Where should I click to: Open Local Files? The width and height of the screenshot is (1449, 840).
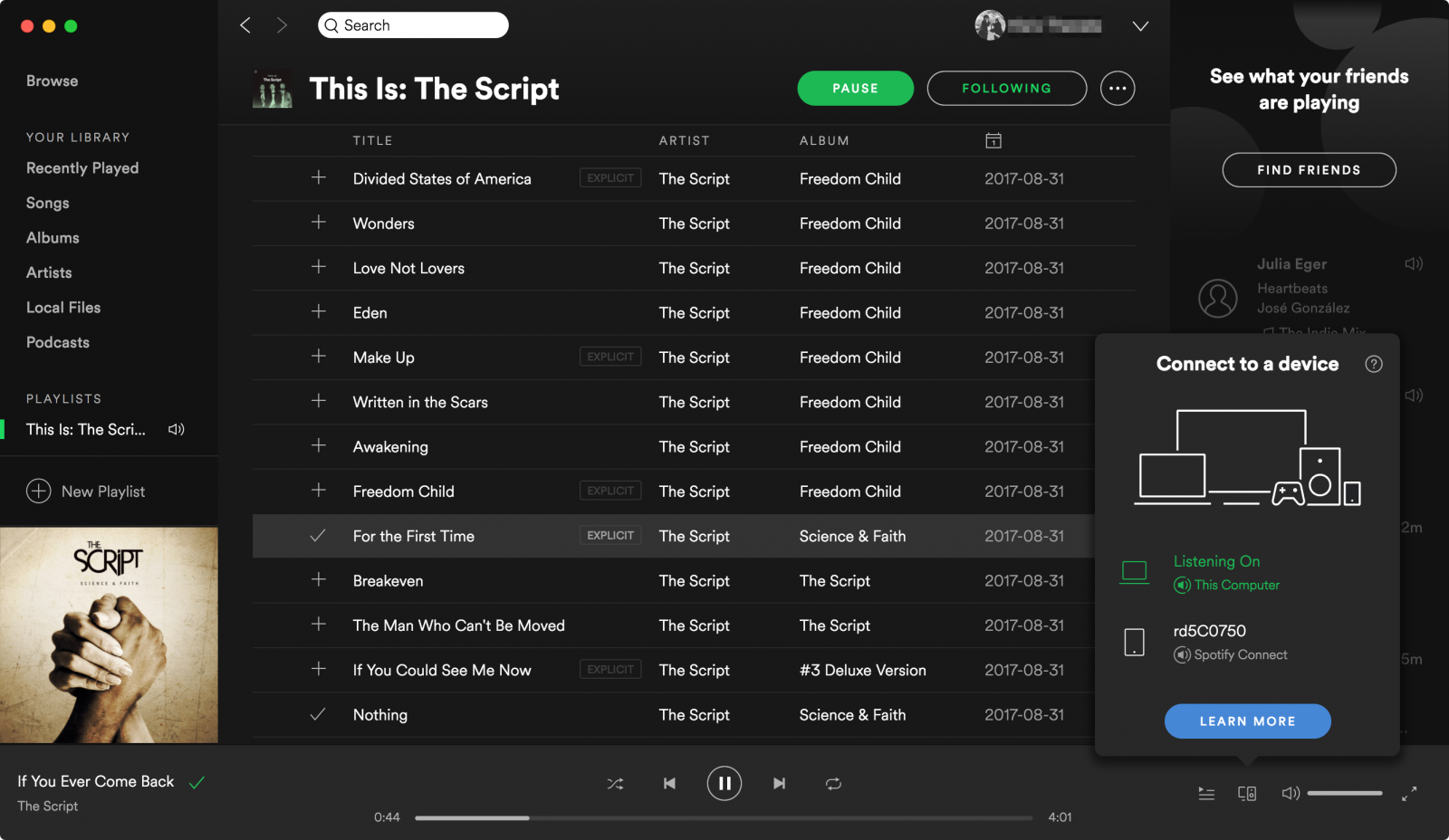pyautogui.click(x=63, y=307)
